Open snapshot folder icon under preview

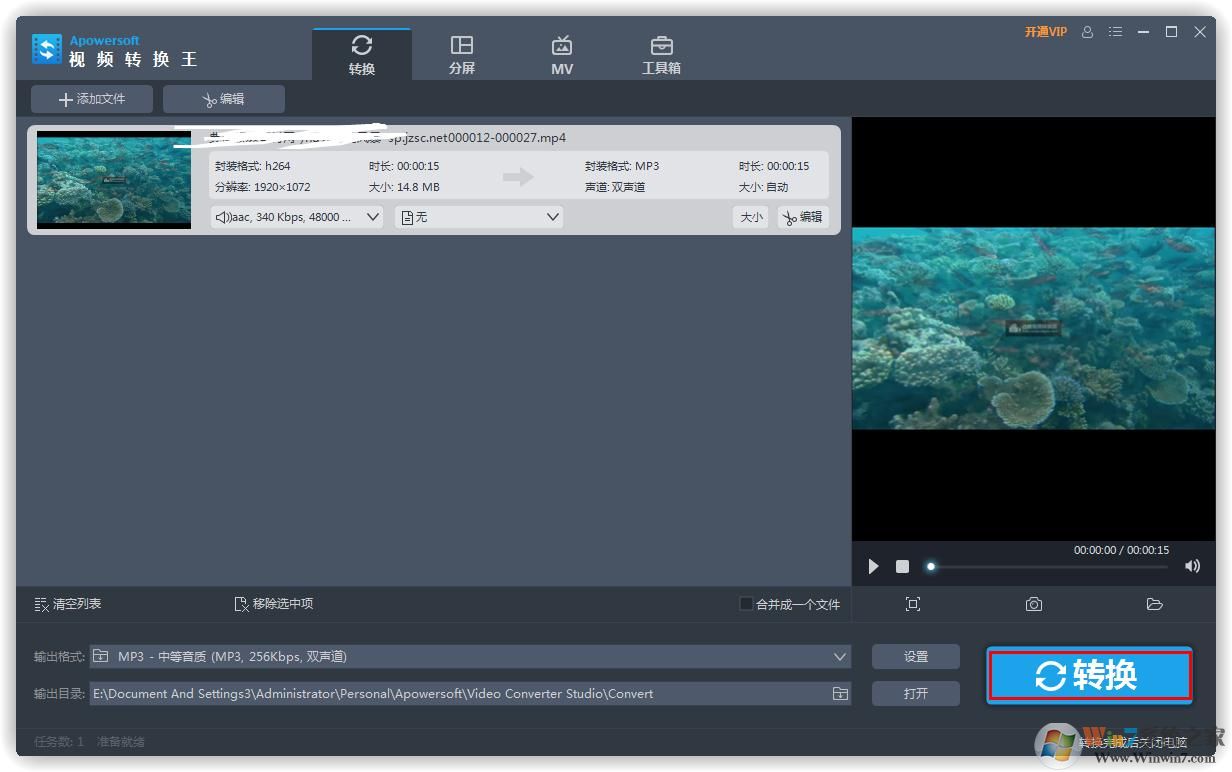click(1154, 604)
